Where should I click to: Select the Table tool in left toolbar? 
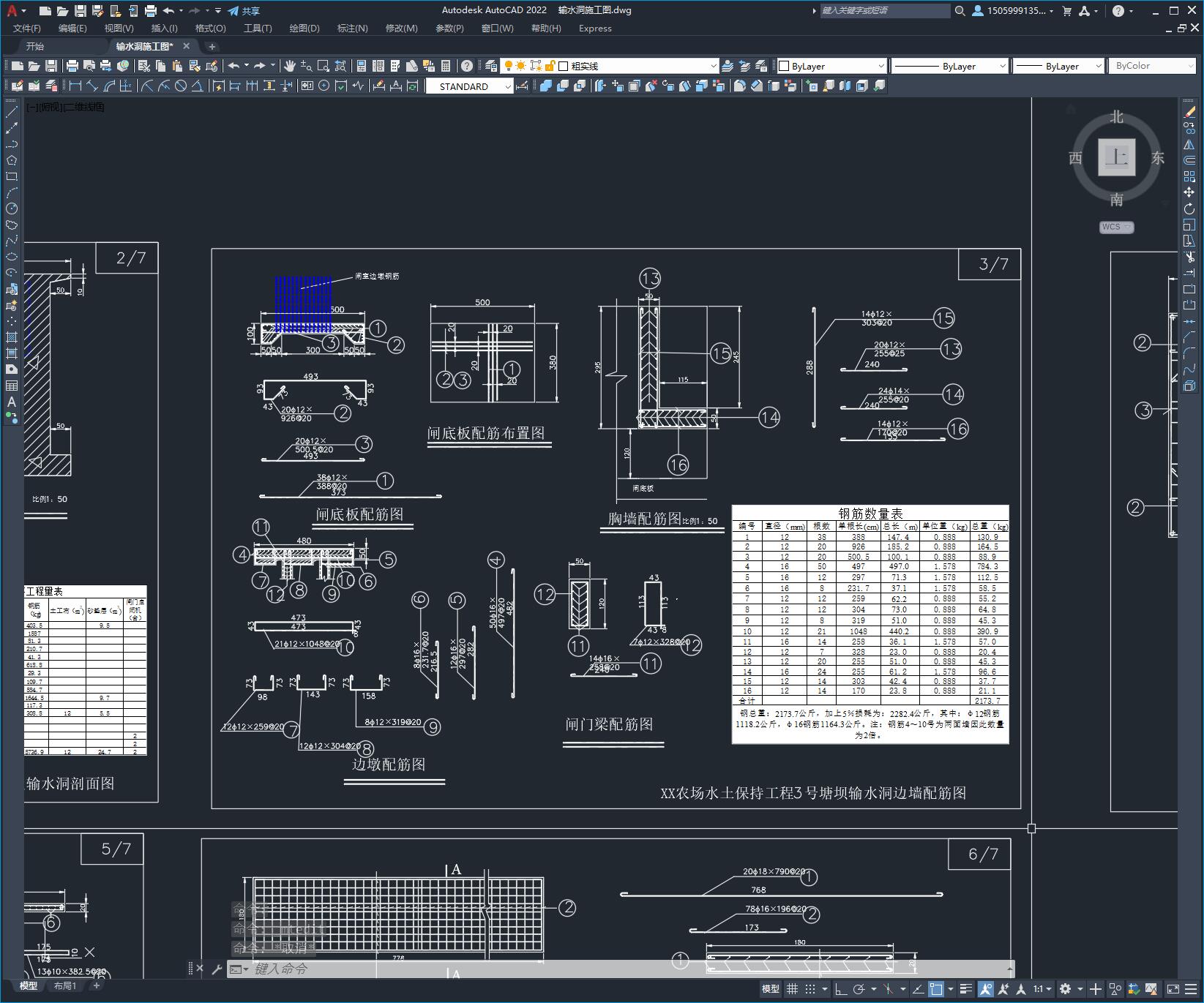(x=12, y=386)
